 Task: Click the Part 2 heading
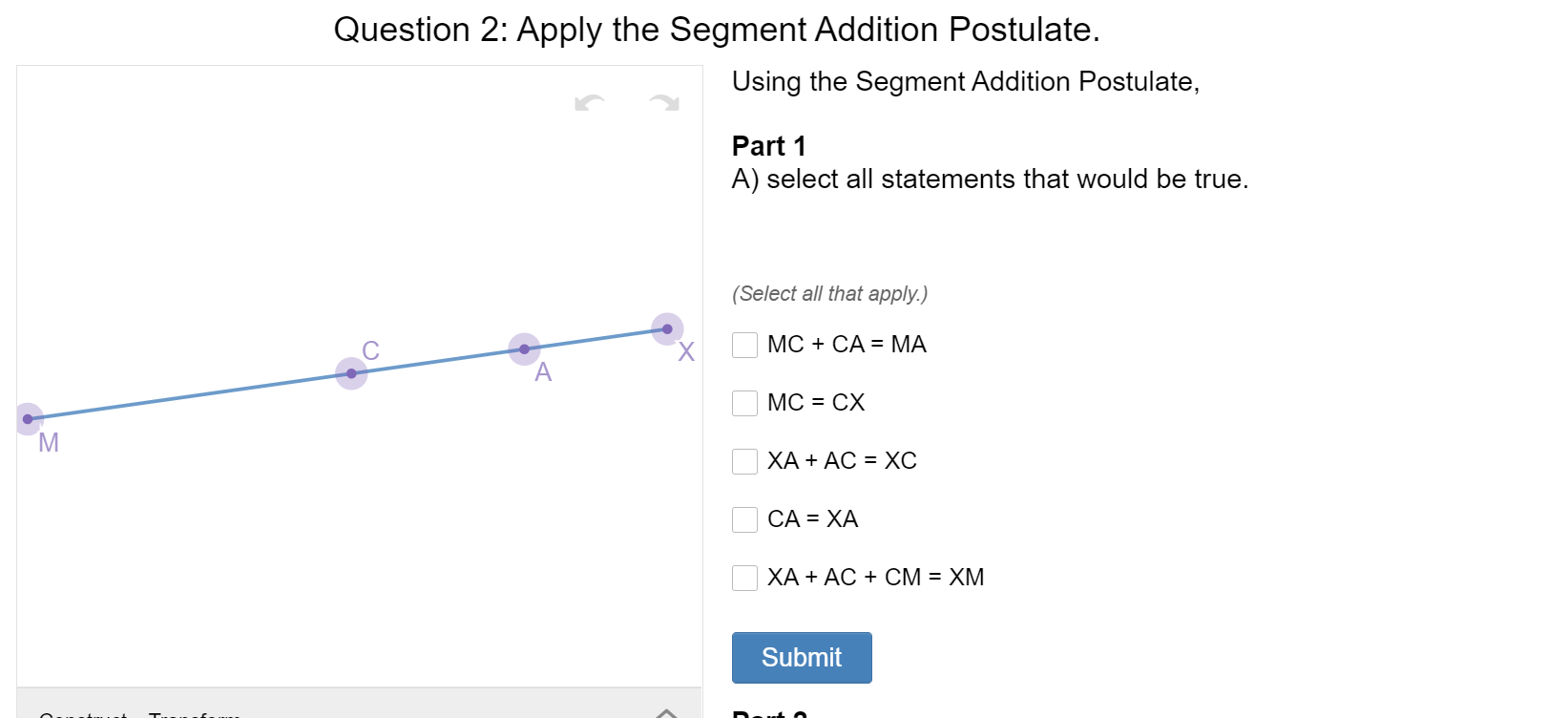[768, 714]
